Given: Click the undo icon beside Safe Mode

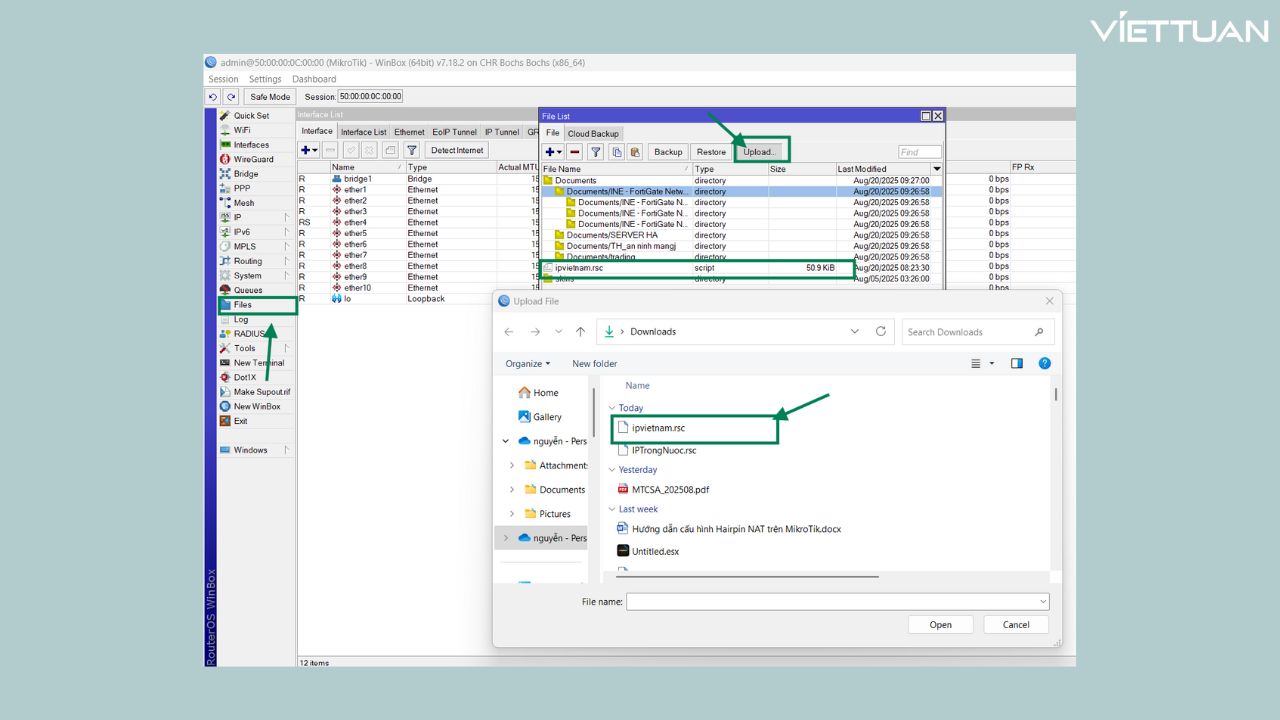Looking at the screenshot, I should click(213, 97).
